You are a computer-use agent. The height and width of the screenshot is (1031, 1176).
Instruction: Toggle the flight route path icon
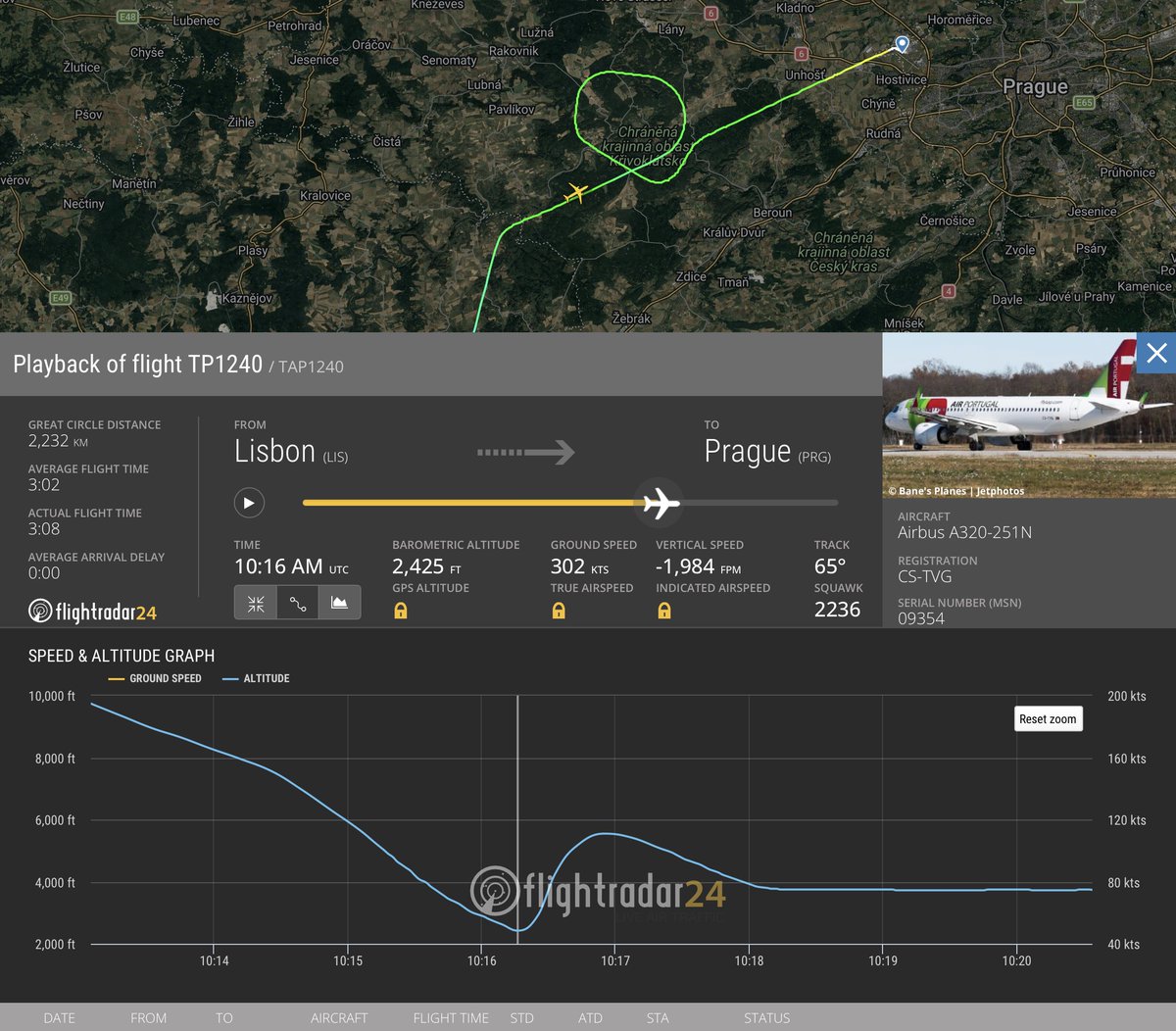tap(298, 603)
